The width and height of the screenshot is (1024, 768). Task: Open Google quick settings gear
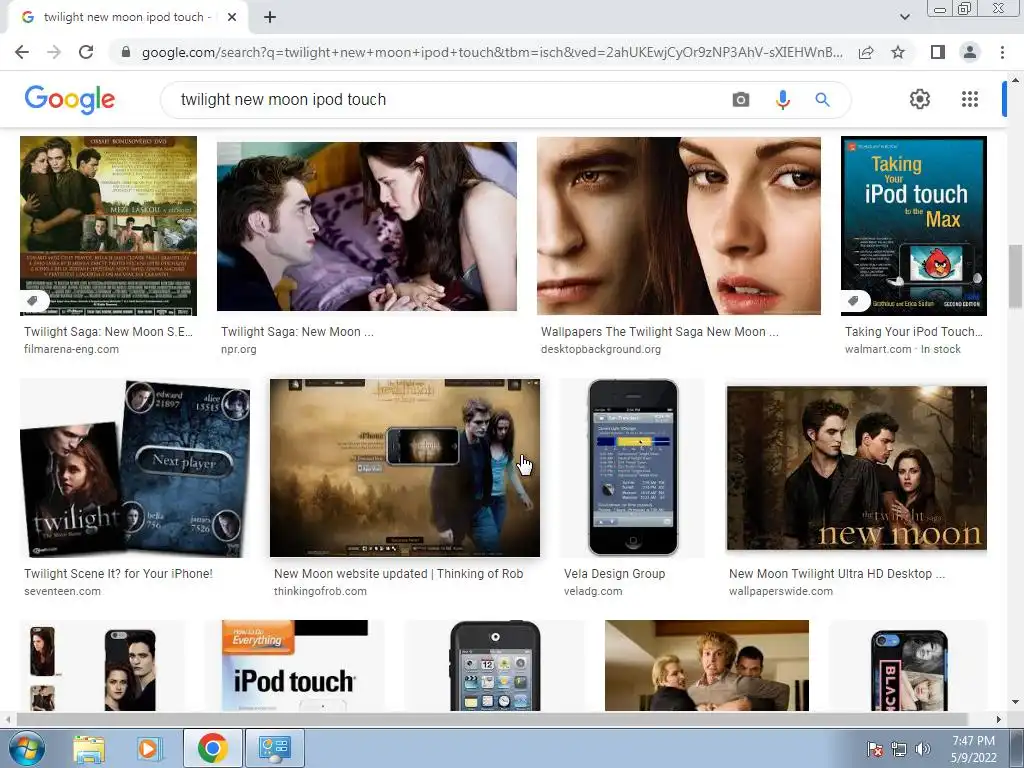(x=920, y=99)
